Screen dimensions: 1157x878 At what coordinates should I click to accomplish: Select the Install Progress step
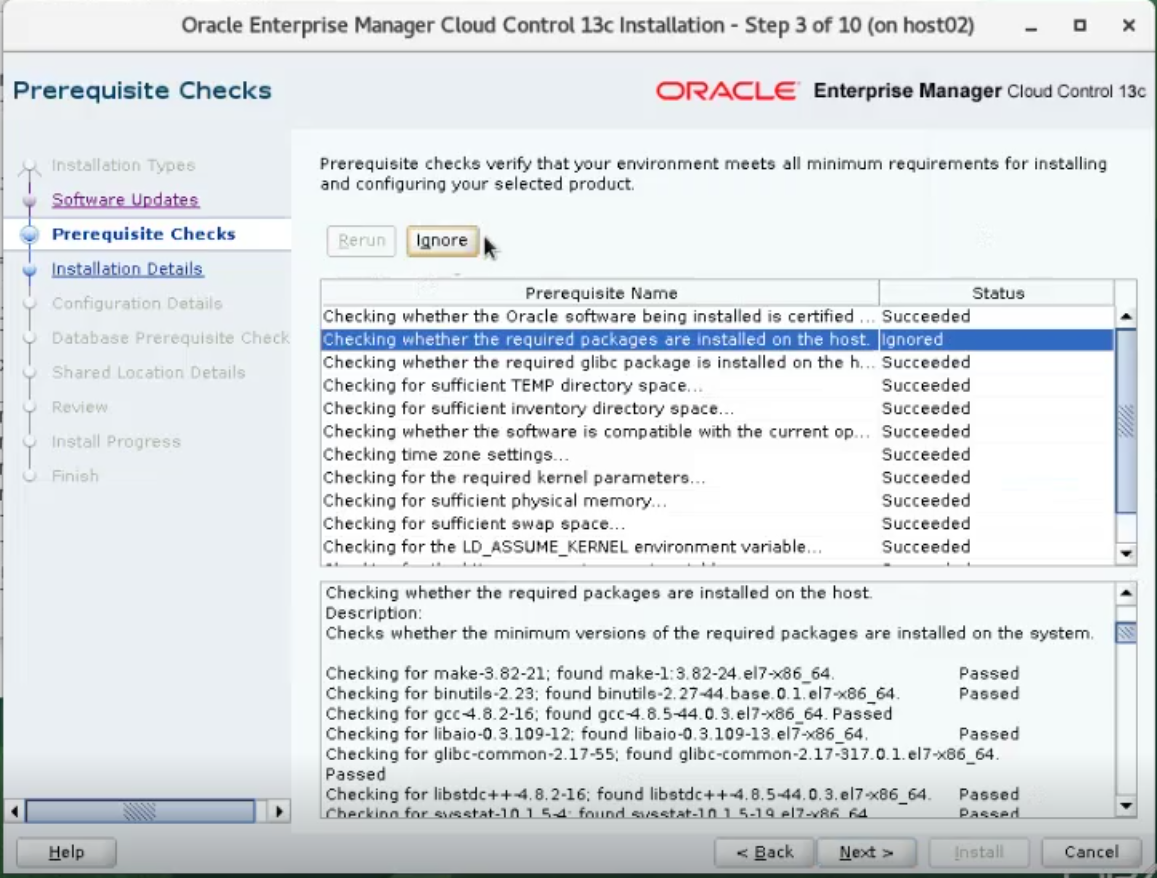click(116, 441)
